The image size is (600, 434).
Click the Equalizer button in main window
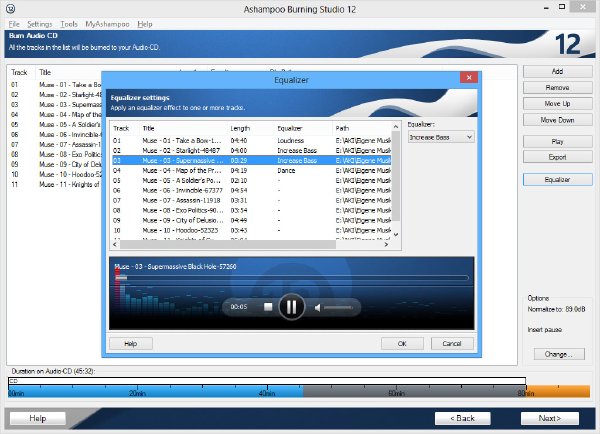coord(558,179)
